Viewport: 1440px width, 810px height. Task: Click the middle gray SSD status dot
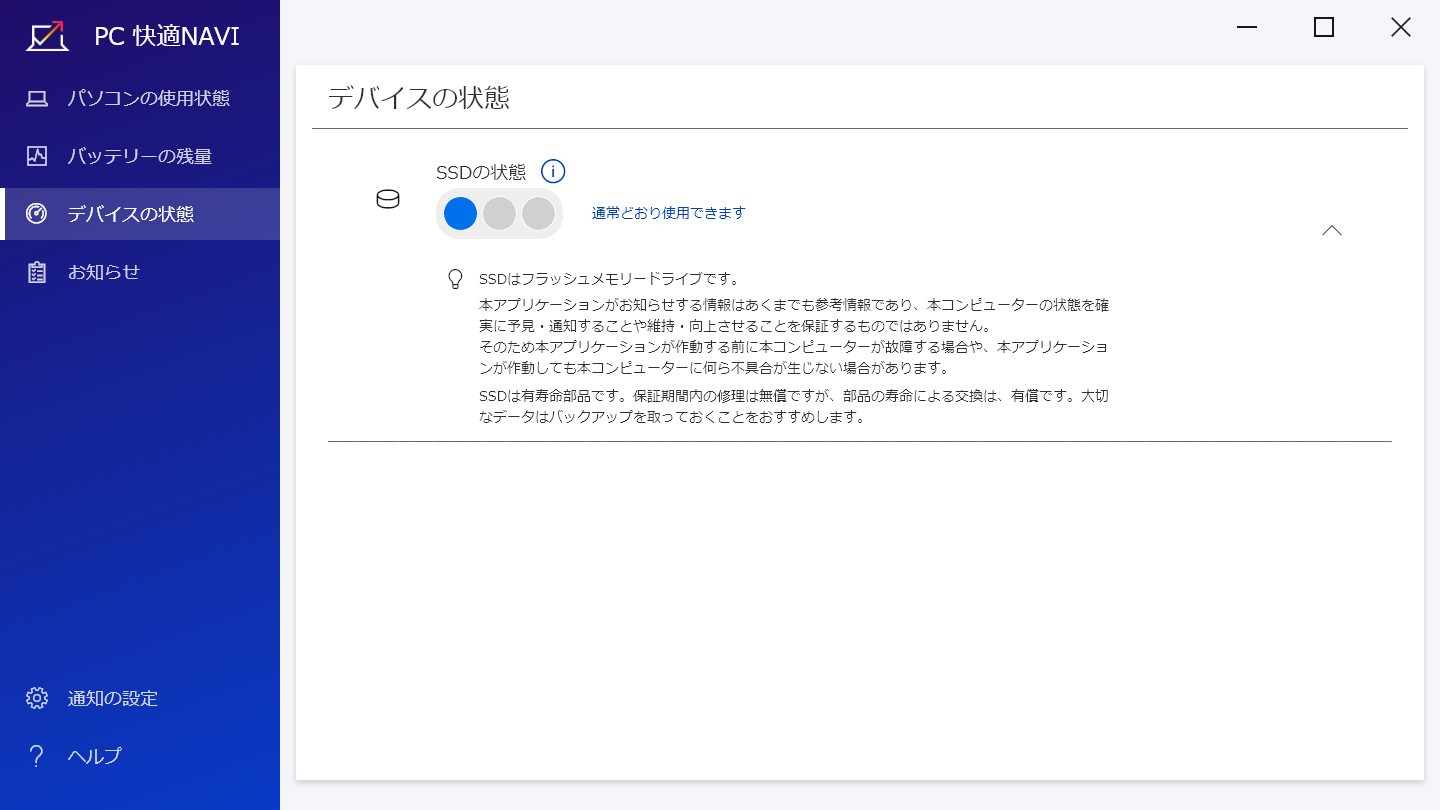coord(499,214)
